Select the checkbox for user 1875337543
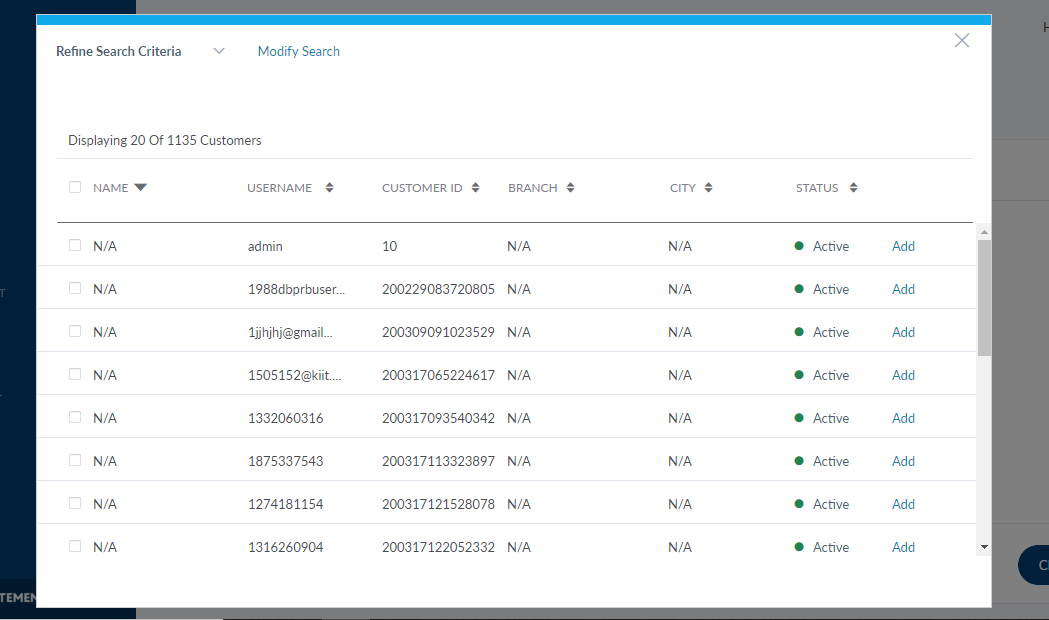The image size is (1049, 620). point(75,460)
